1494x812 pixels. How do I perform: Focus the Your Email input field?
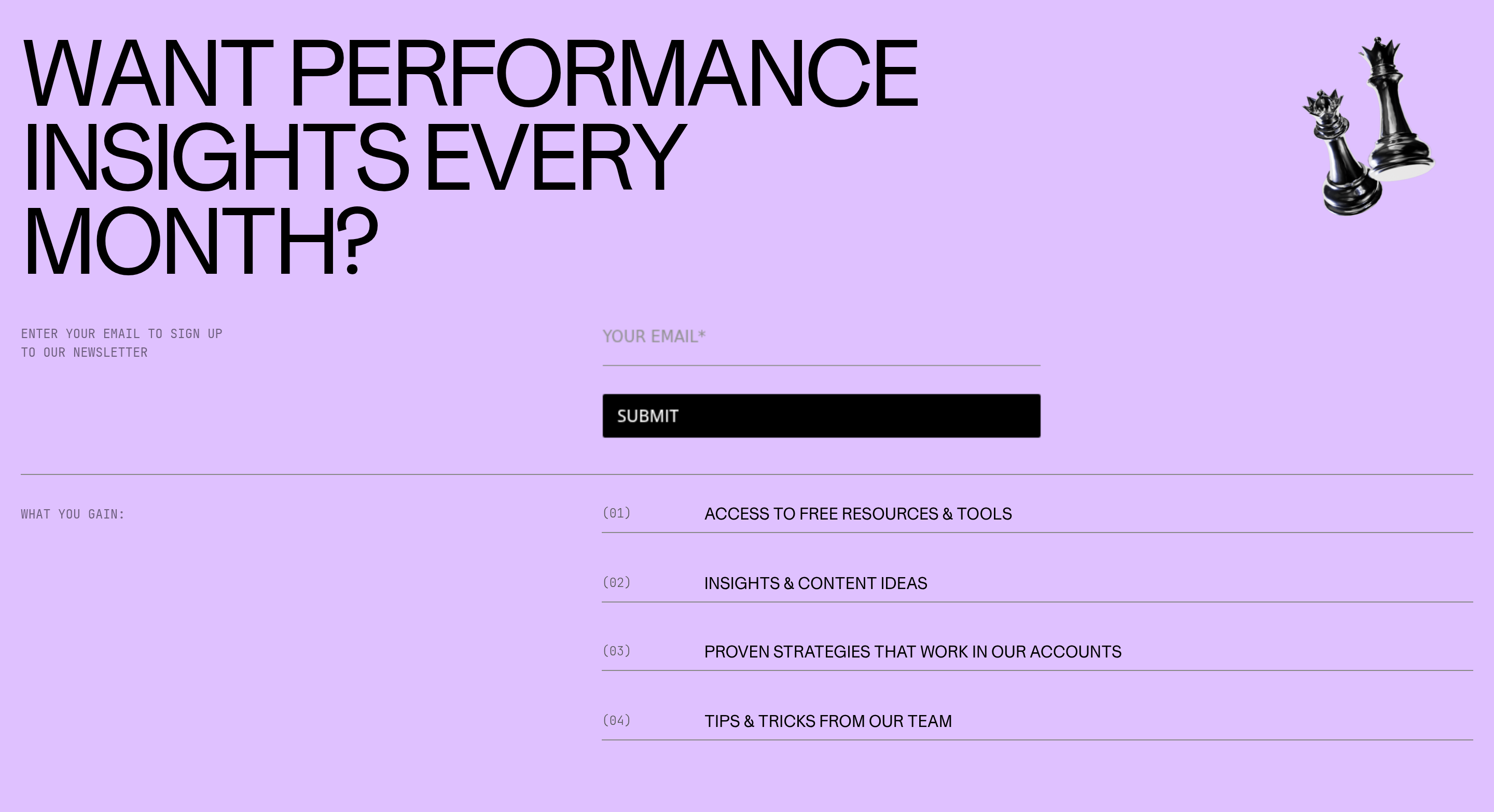(x=821, y=343)
